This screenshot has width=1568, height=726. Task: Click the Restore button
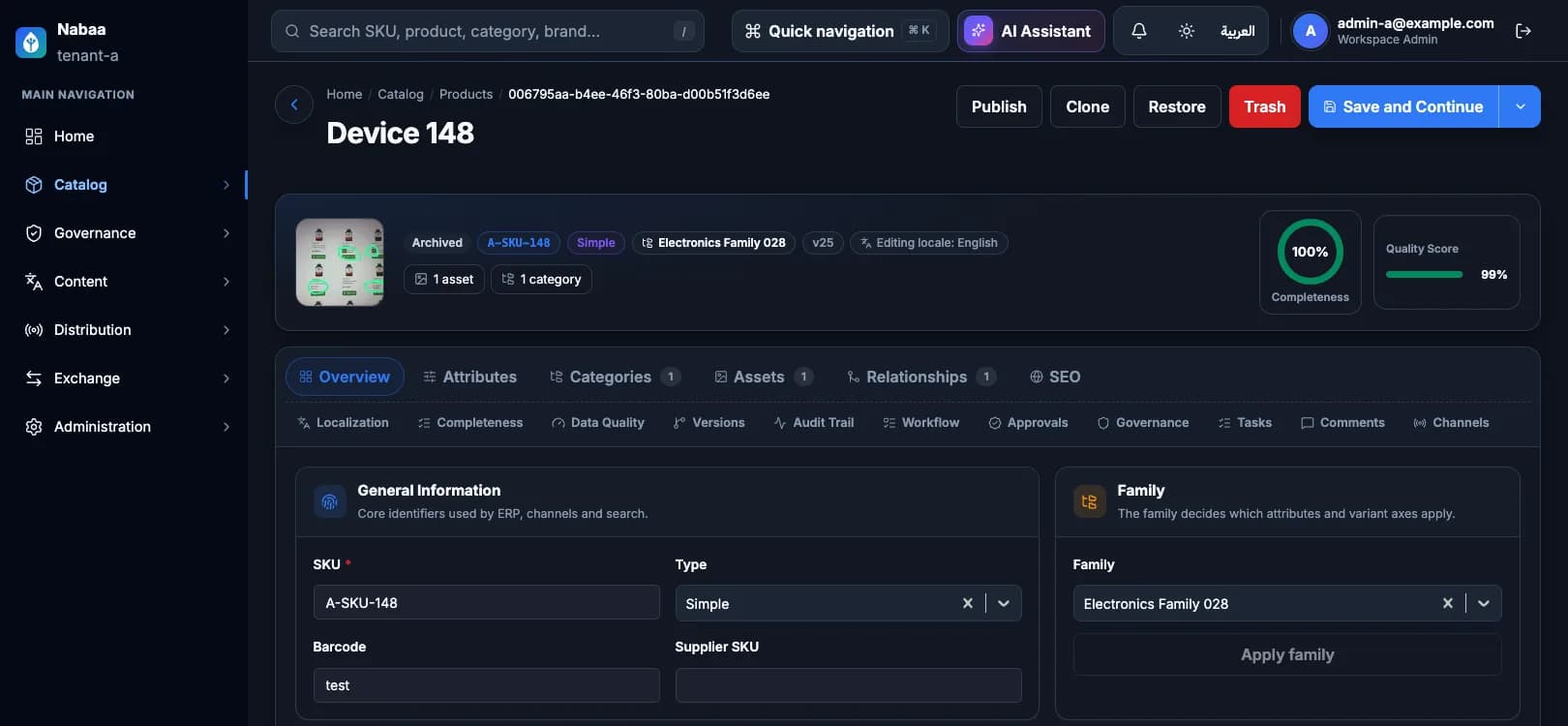click(1176, 106)
